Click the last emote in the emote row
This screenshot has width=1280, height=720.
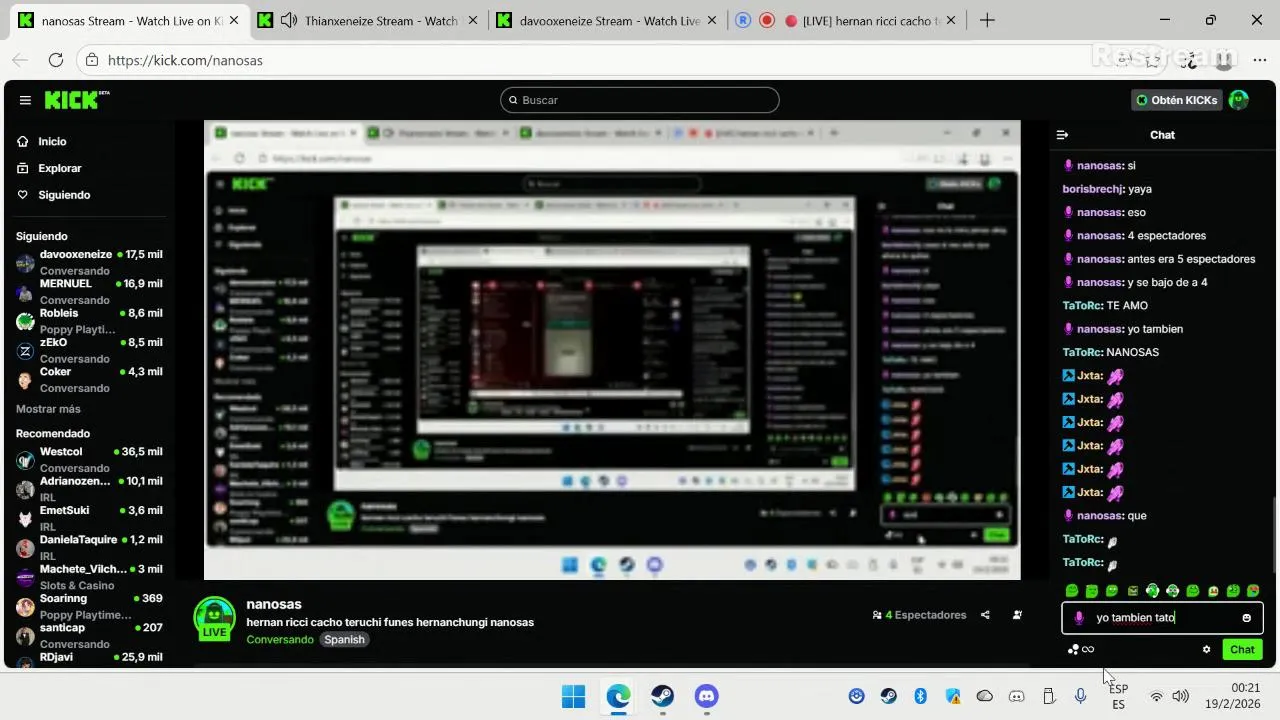[1253, 591]
